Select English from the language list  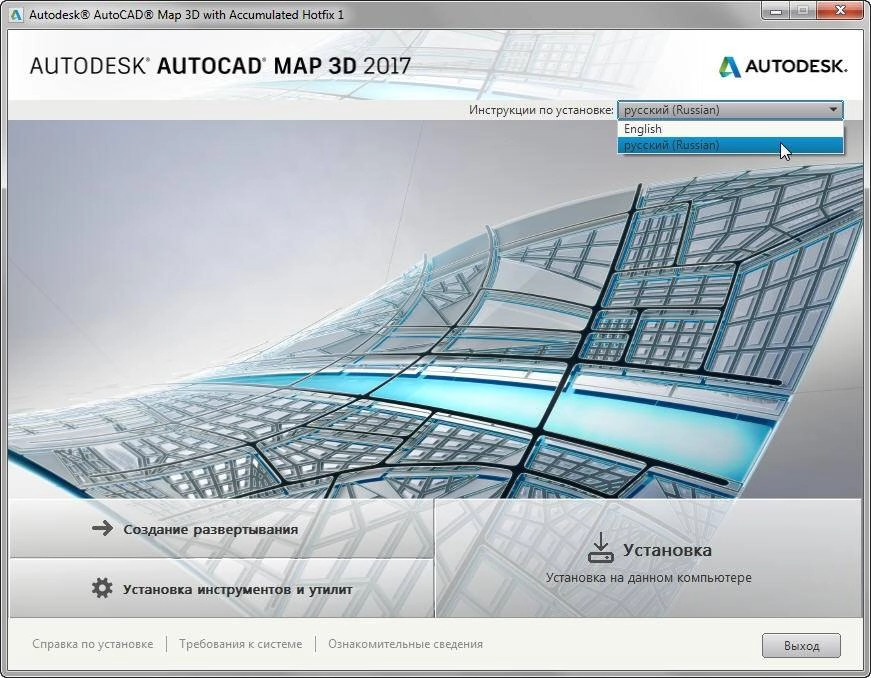tap(730, 129)
